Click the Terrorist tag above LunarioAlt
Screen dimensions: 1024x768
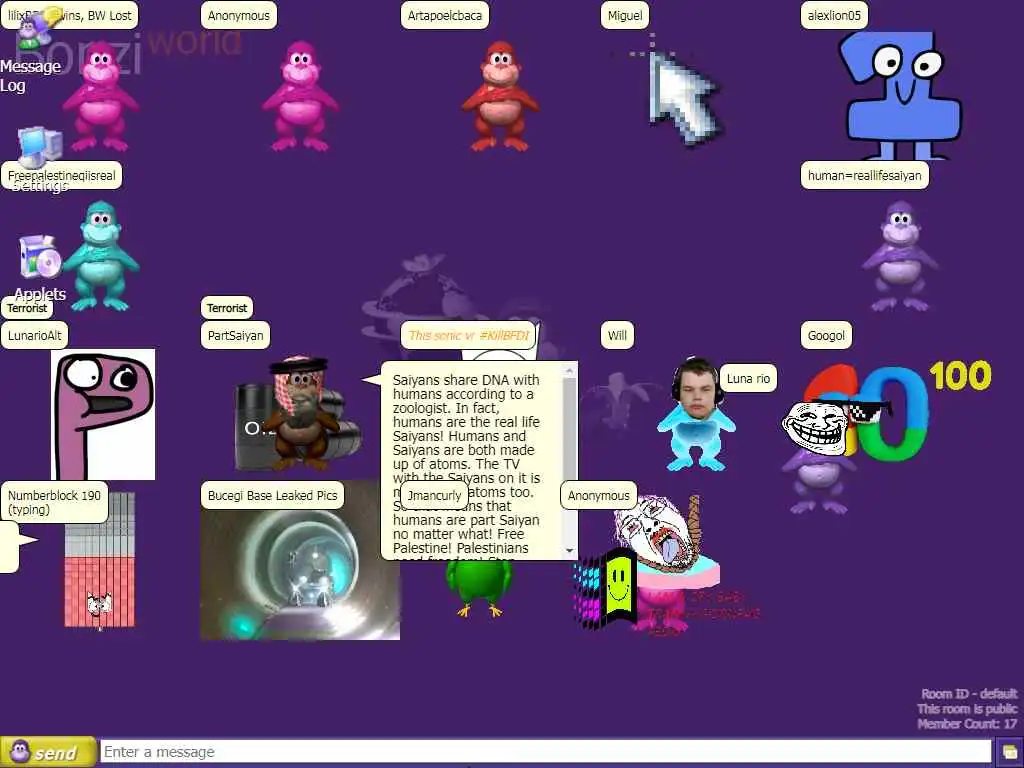point(27,308)
